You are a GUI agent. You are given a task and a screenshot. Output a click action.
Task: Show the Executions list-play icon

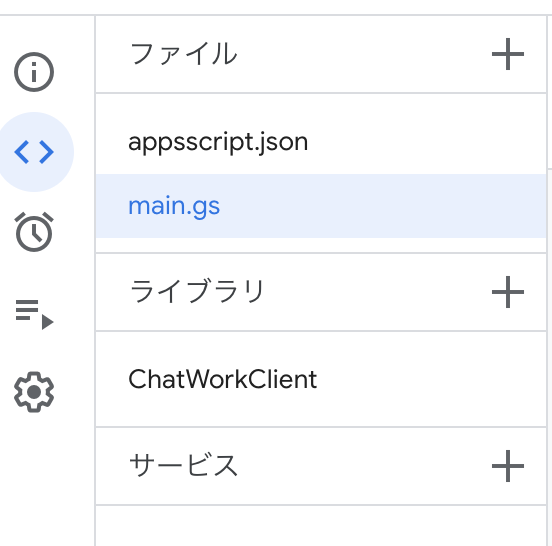[x=34, y=314]
